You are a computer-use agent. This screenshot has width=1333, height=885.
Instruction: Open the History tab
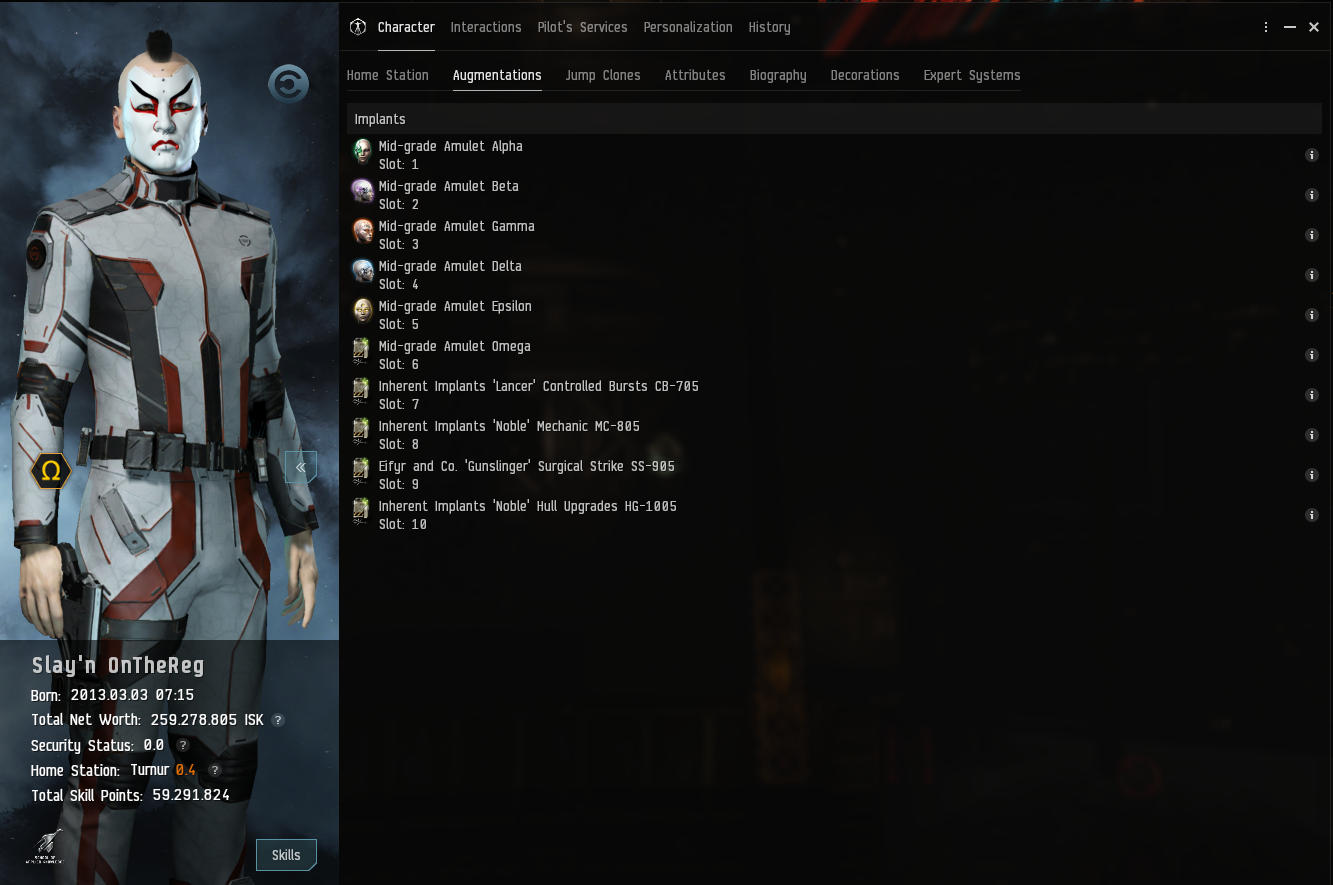tap(769, 27)
